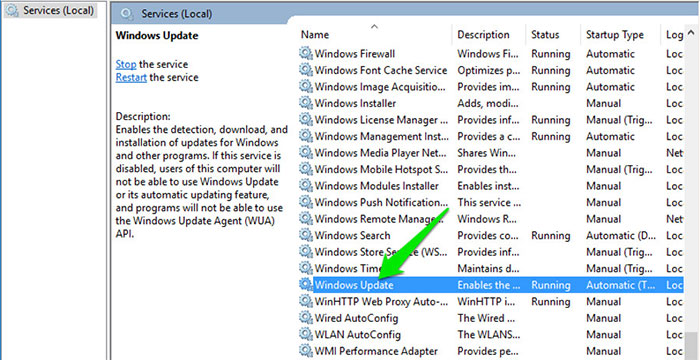This screenshot has height=360, width=700.
Task: Select the Windows Font Cache Service row
Action: point(490,70)
